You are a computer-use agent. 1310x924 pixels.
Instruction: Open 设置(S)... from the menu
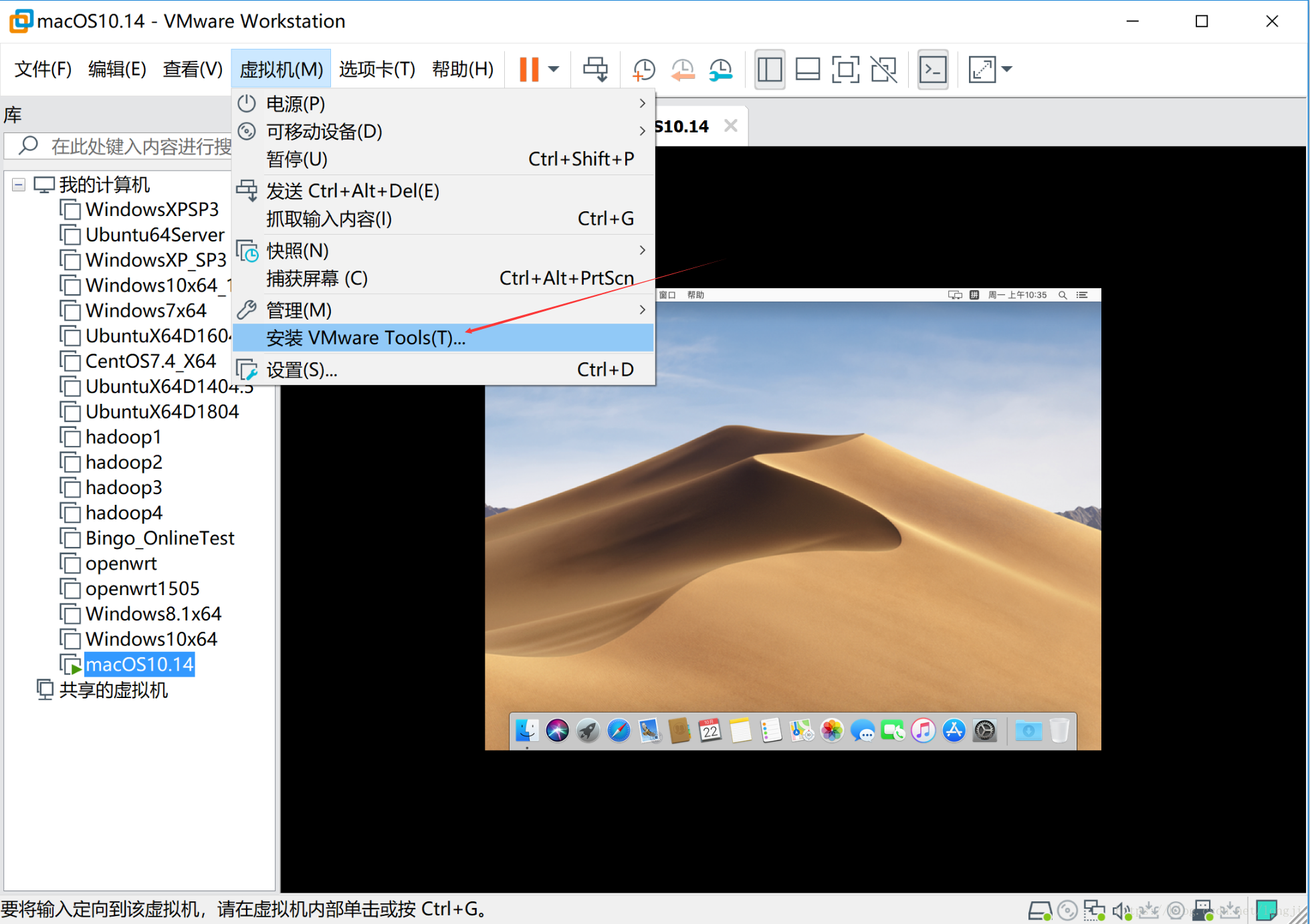pyautogui.click(x=443, y=370)
